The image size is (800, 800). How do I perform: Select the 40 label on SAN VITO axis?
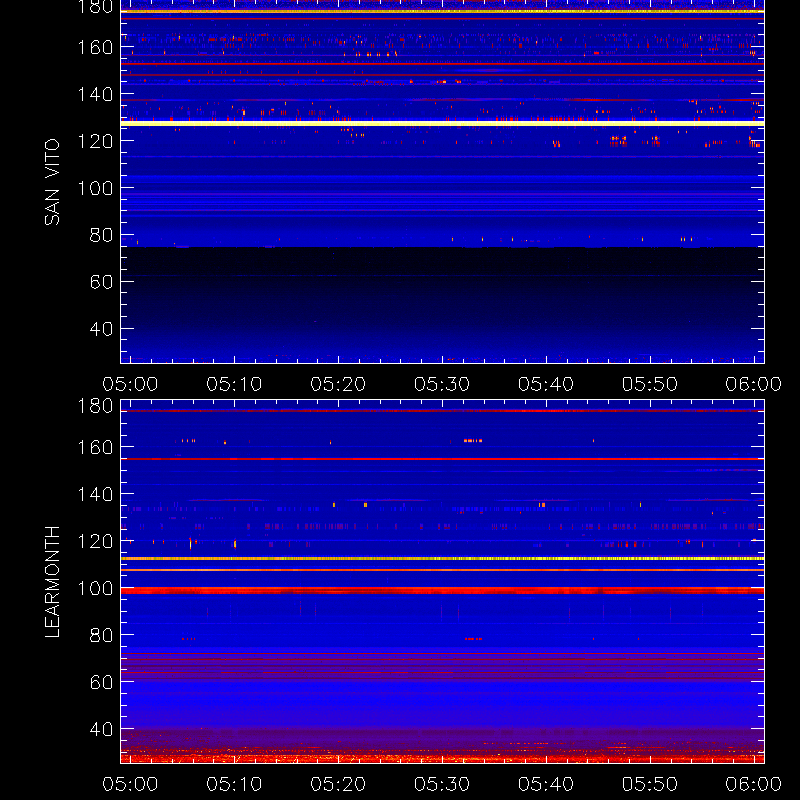coord(101,329)
